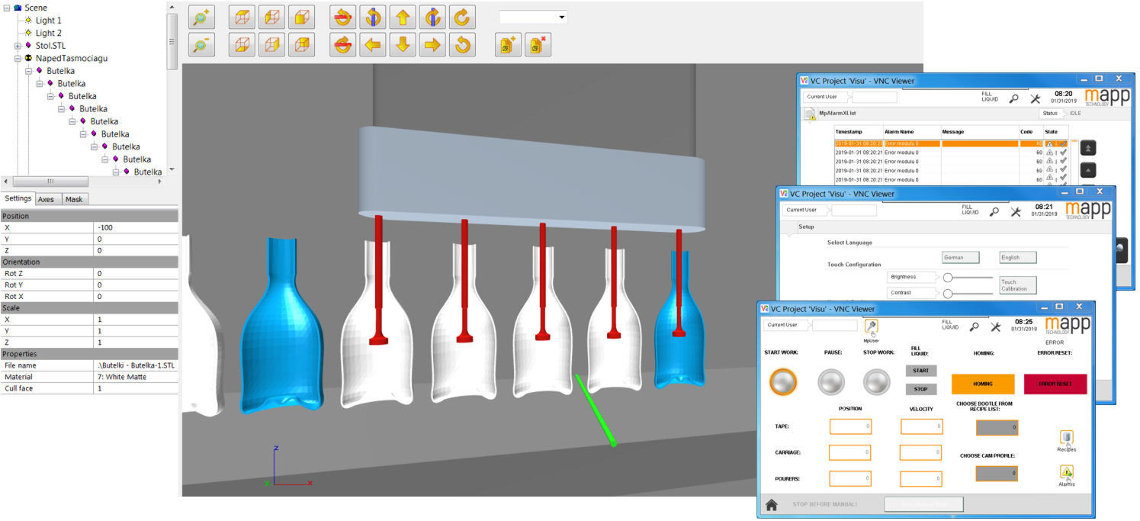The width and height of the screenshot is (1140, 521).
Task: Click the zoom out magnifier icon
Action: click(x=200, y=45)
